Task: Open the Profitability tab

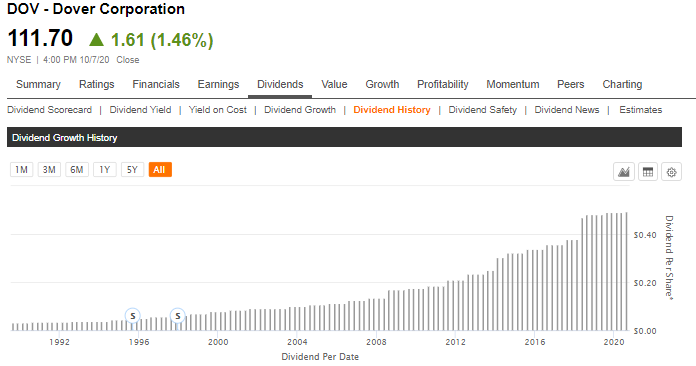Action: (x=443, y=84)
